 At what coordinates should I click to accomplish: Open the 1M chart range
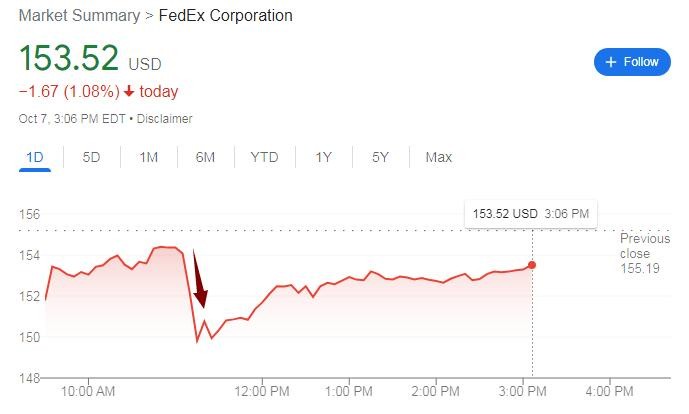pos(149,157)
